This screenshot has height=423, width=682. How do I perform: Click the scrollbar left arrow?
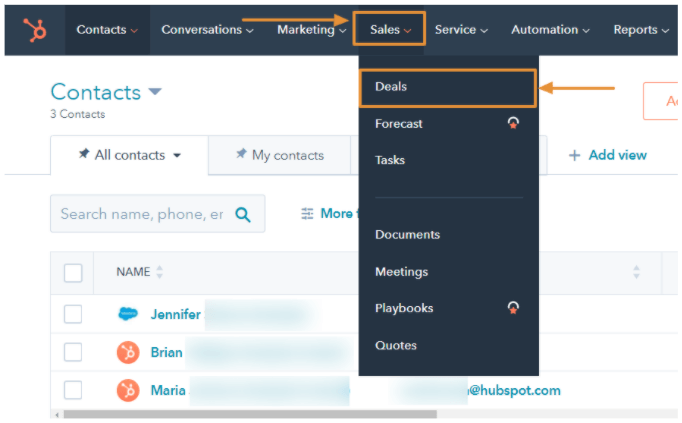pyautogui.click(x=57, y=414)
